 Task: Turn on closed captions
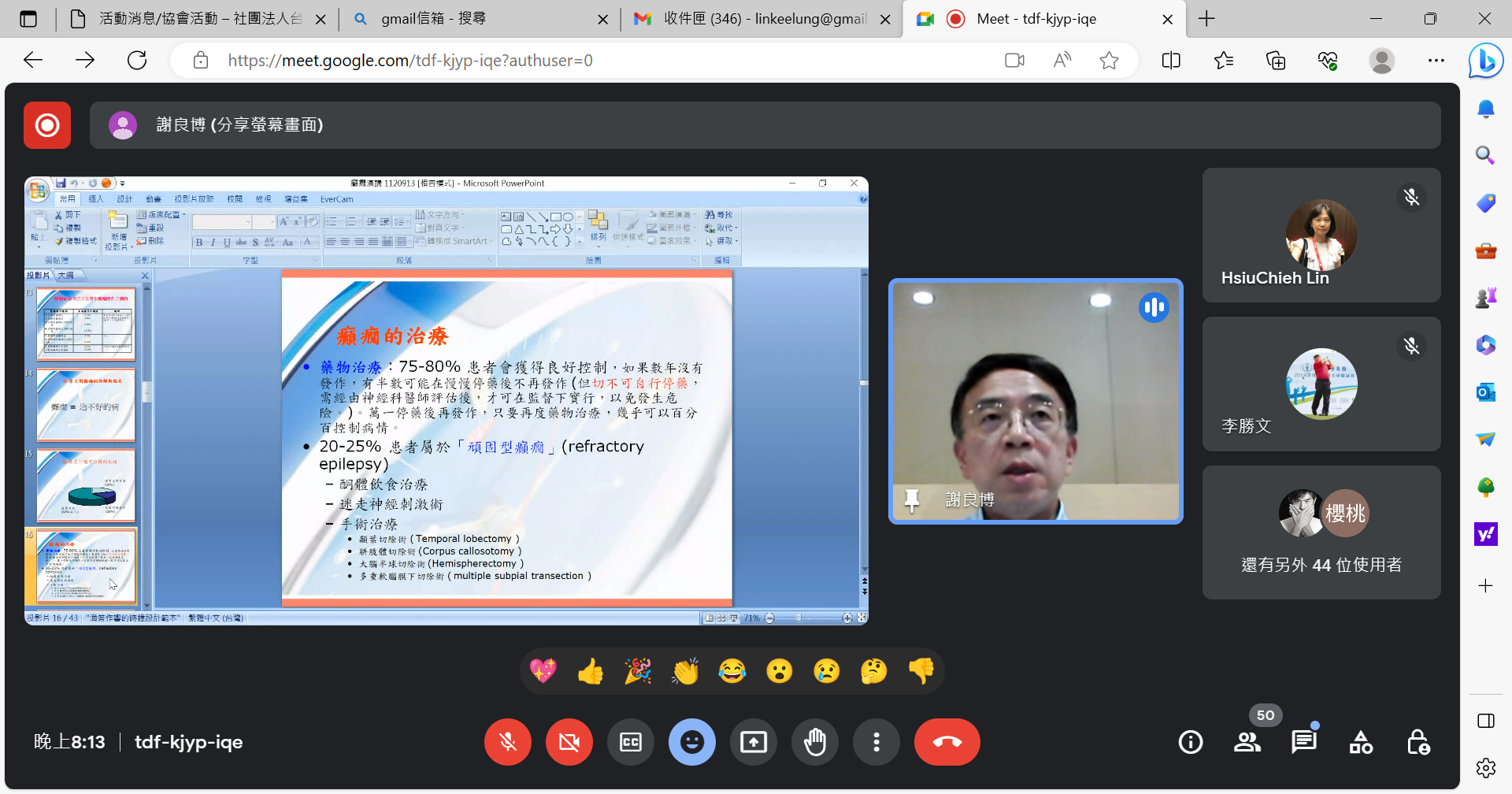click(x=631, y=742)
